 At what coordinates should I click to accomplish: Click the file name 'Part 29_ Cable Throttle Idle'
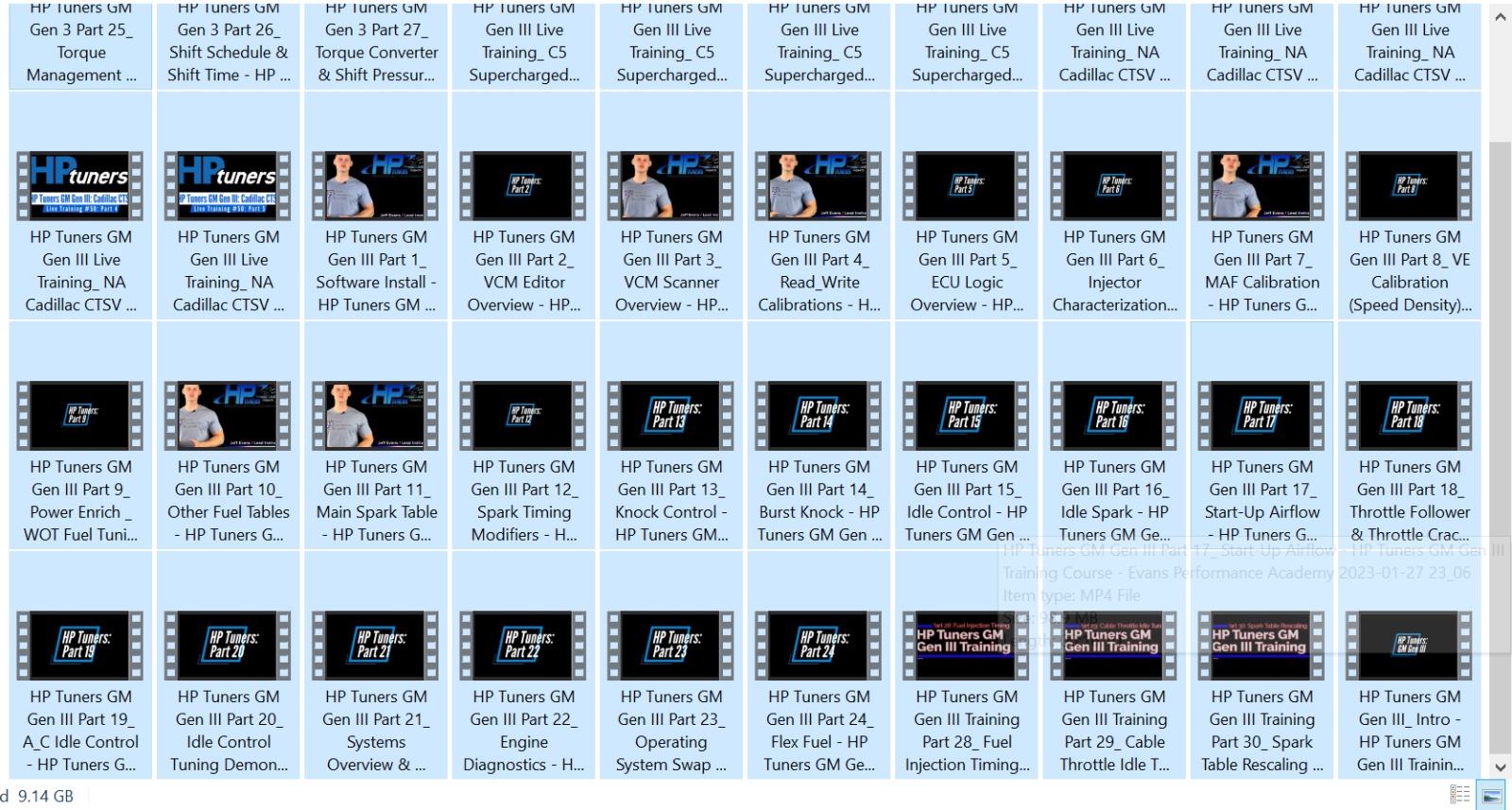click(x=1114, y=731)
